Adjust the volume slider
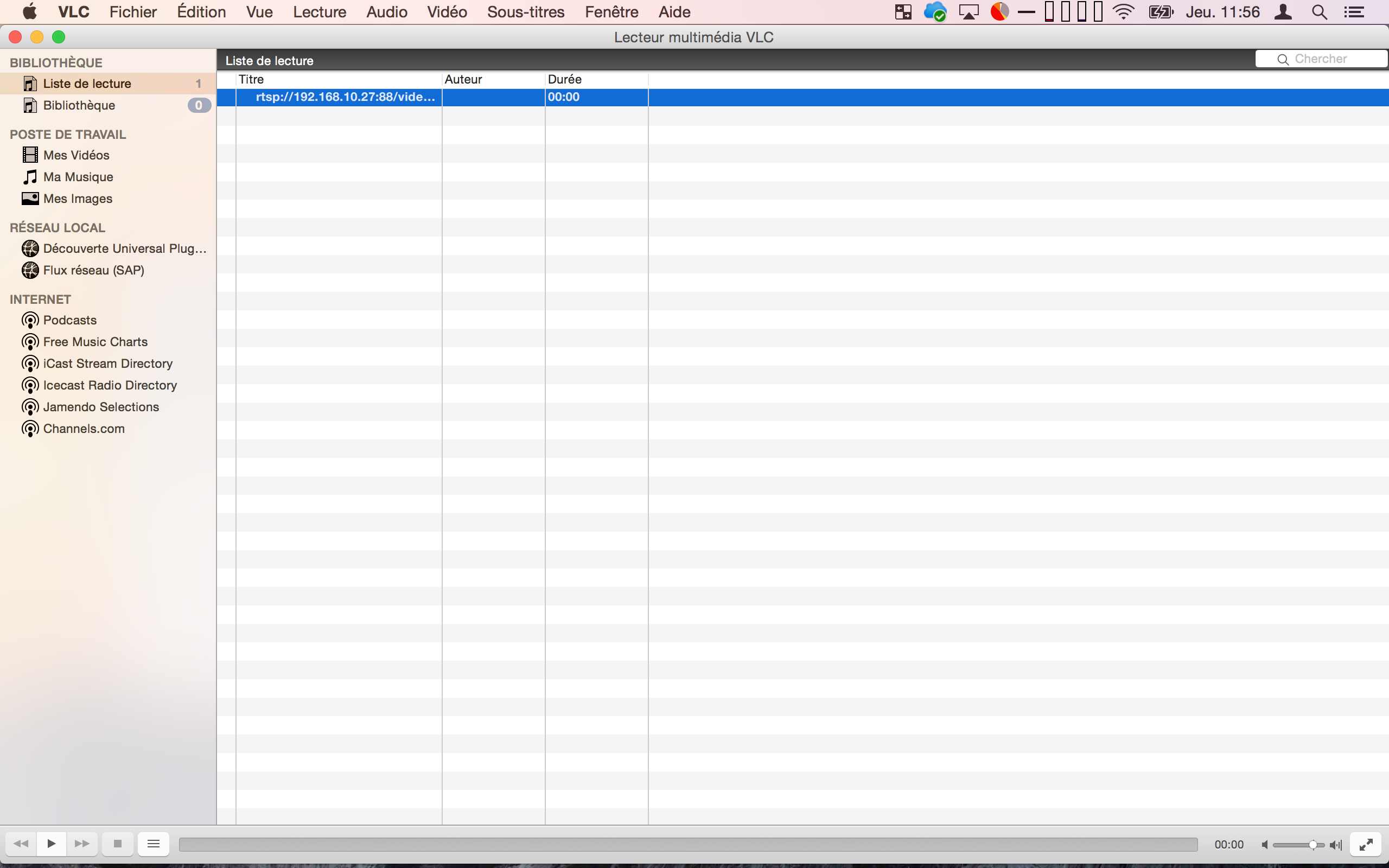The width and height of the screenshot is (1389, 868). (x=1298, y=845)
